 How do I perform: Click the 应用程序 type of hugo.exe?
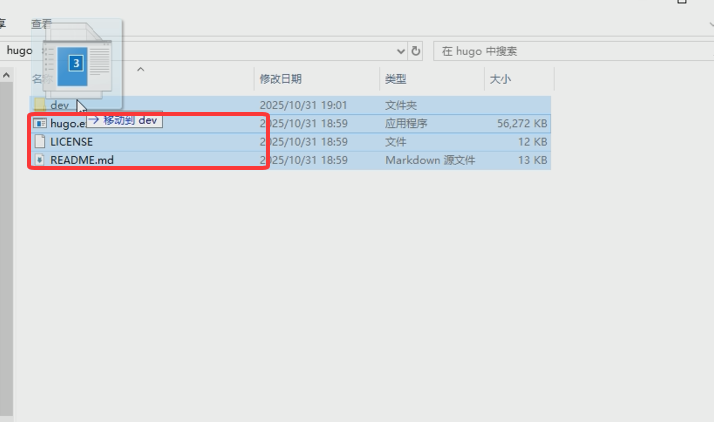(x=406, y=124)
